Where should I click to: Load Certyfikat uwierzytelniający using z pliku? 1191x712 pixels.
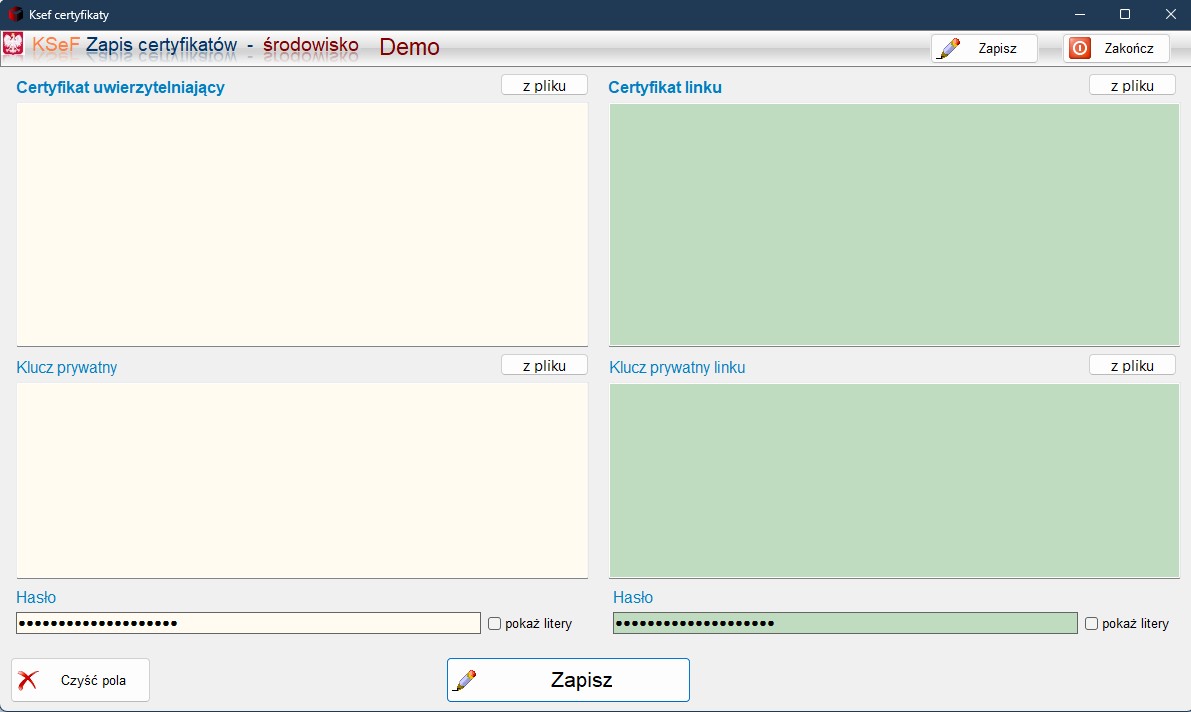click(x=544, y=86)
